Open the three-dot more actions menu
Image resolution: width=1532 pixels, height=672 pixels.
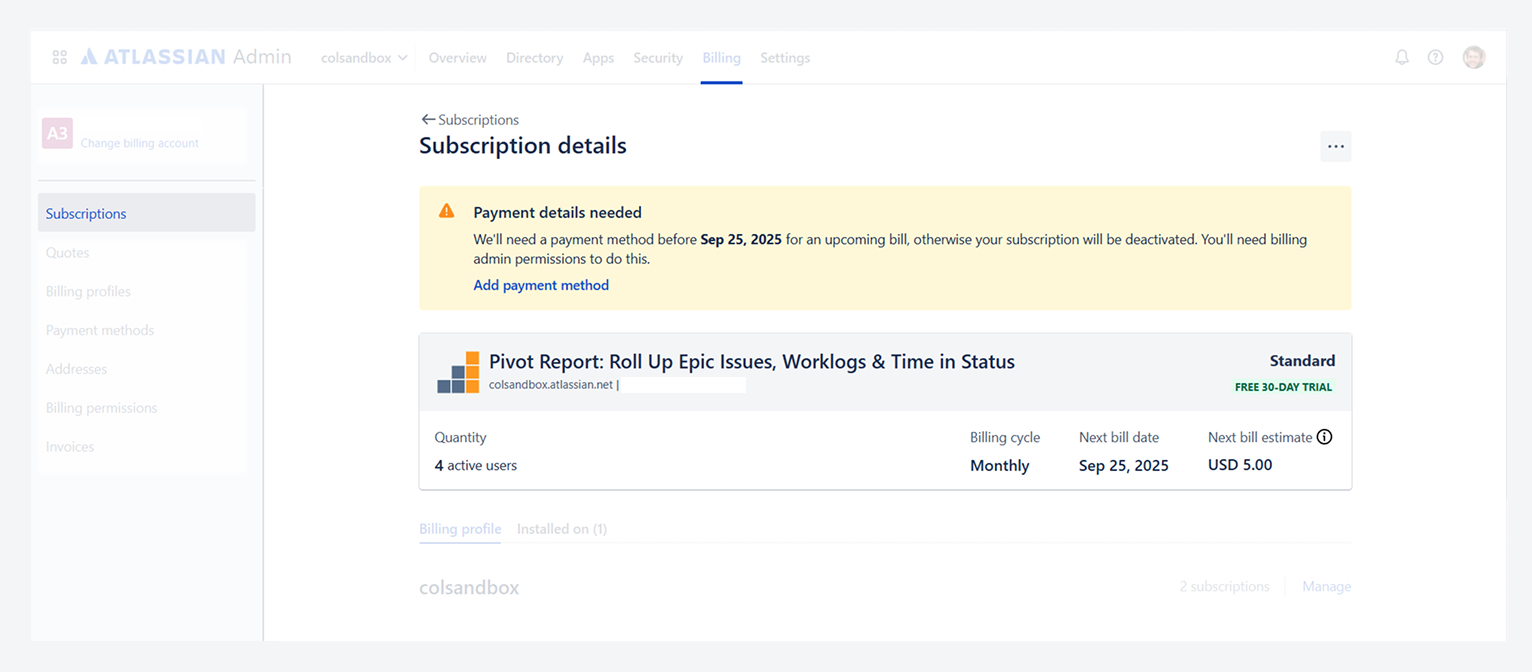point(1336,146)
